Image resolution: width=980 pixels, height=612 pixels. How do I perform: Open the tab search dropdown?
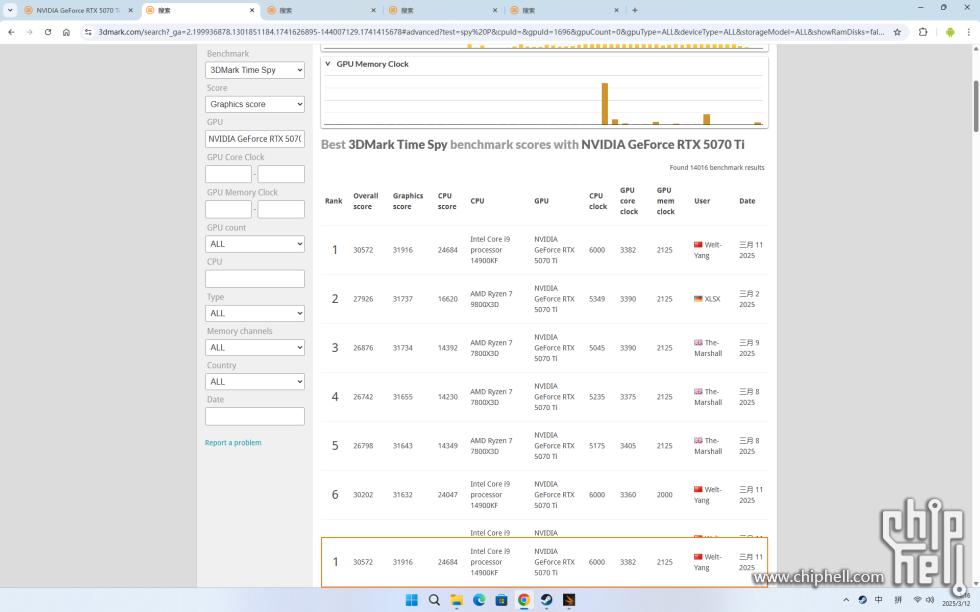(10, 10)
